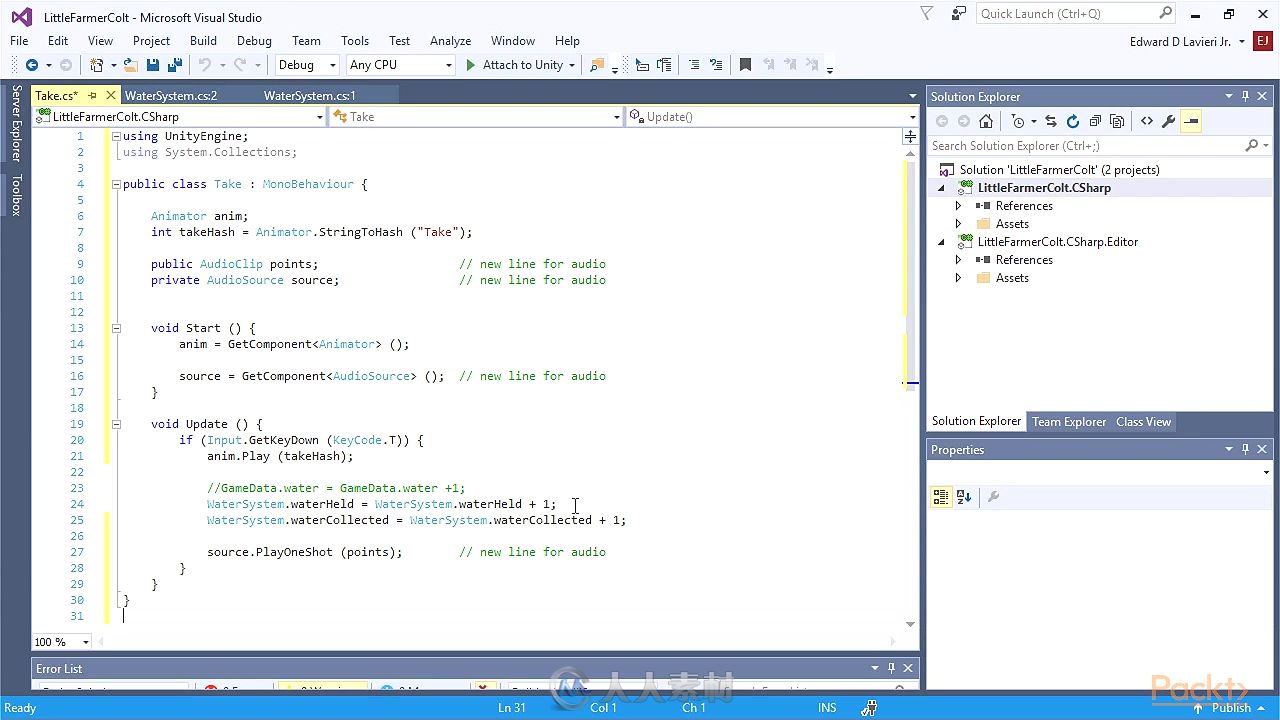
Task: Open the Tools menu
Action: 355,41
